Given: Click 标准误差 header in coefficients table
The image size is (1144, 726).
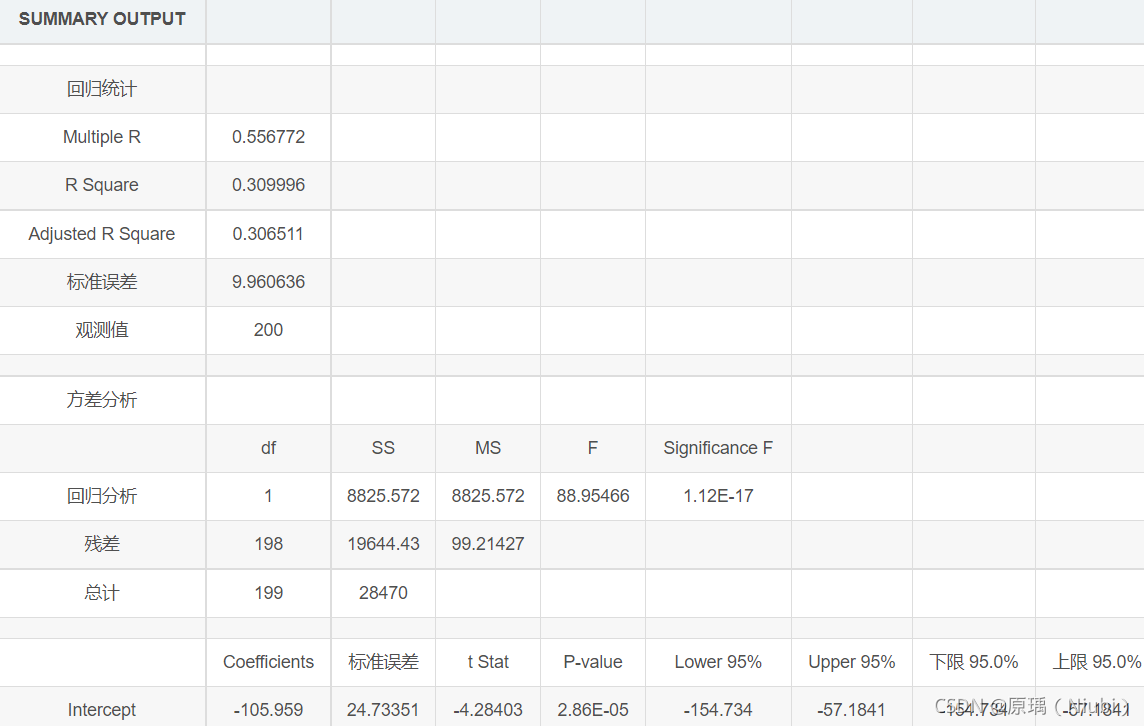Looking at the screenshot, I should (x=383, y=662).
